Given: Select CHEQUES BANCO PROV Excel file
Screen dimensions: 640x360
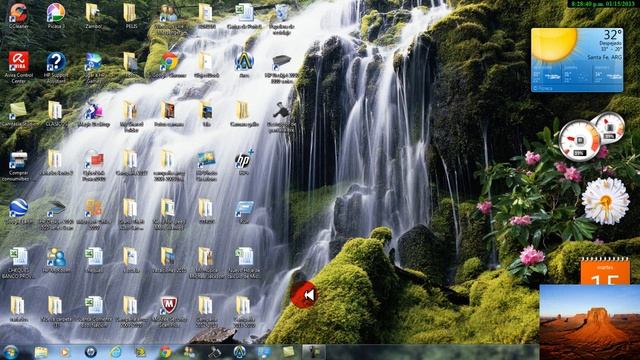Looking at the screenshot, I should coord(18,263).
